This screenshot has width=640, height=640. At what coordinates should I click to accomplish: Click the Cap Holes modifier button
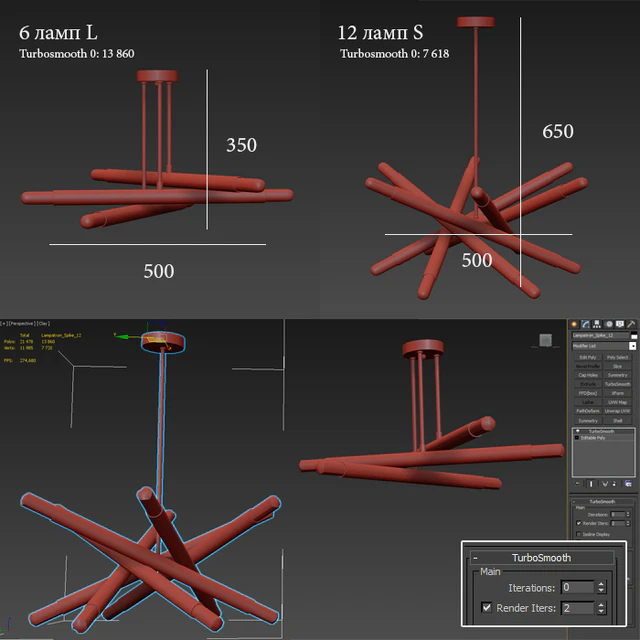point(588,375)
